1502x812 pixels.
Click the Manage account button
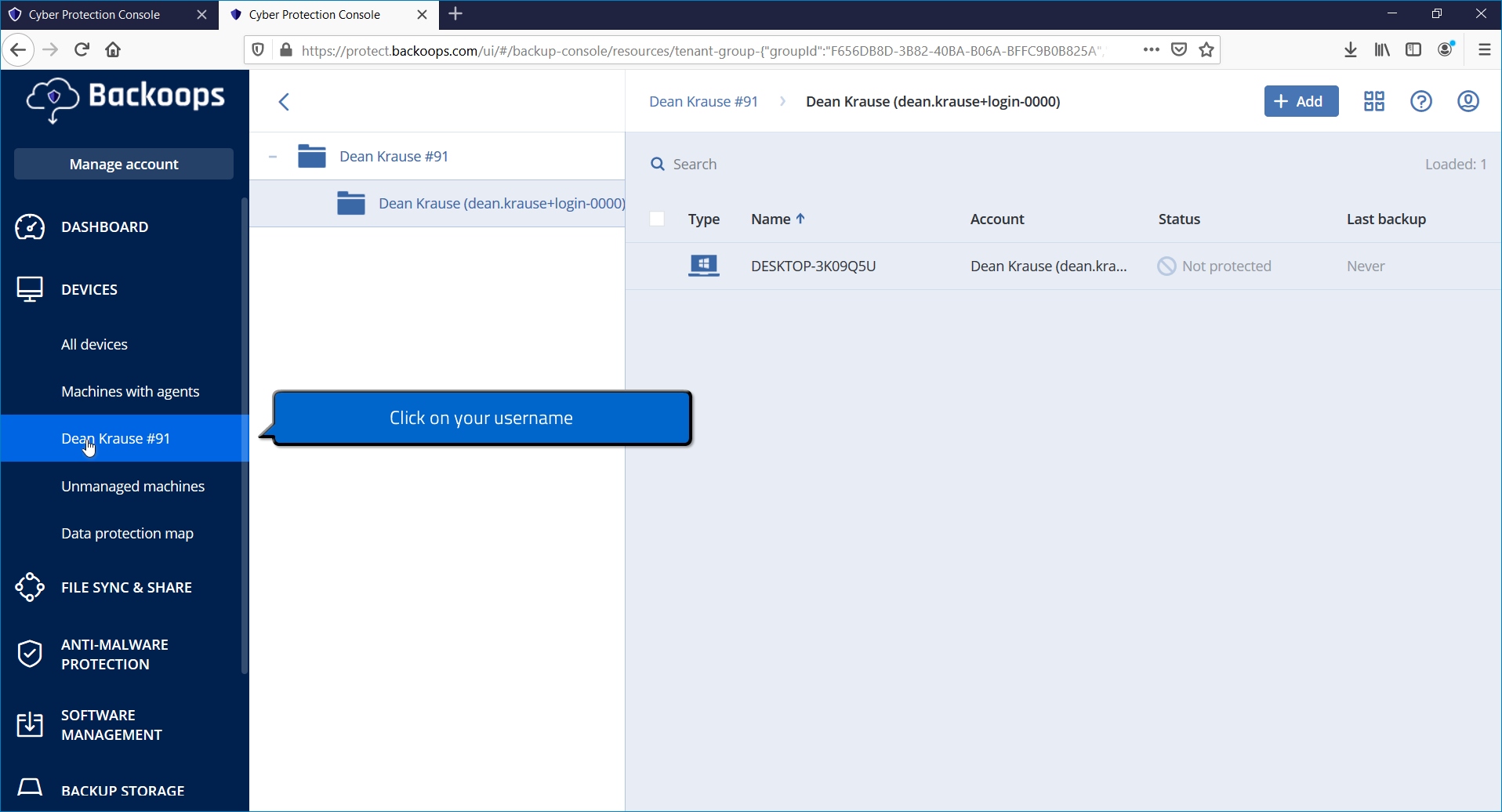coord(124,164)
